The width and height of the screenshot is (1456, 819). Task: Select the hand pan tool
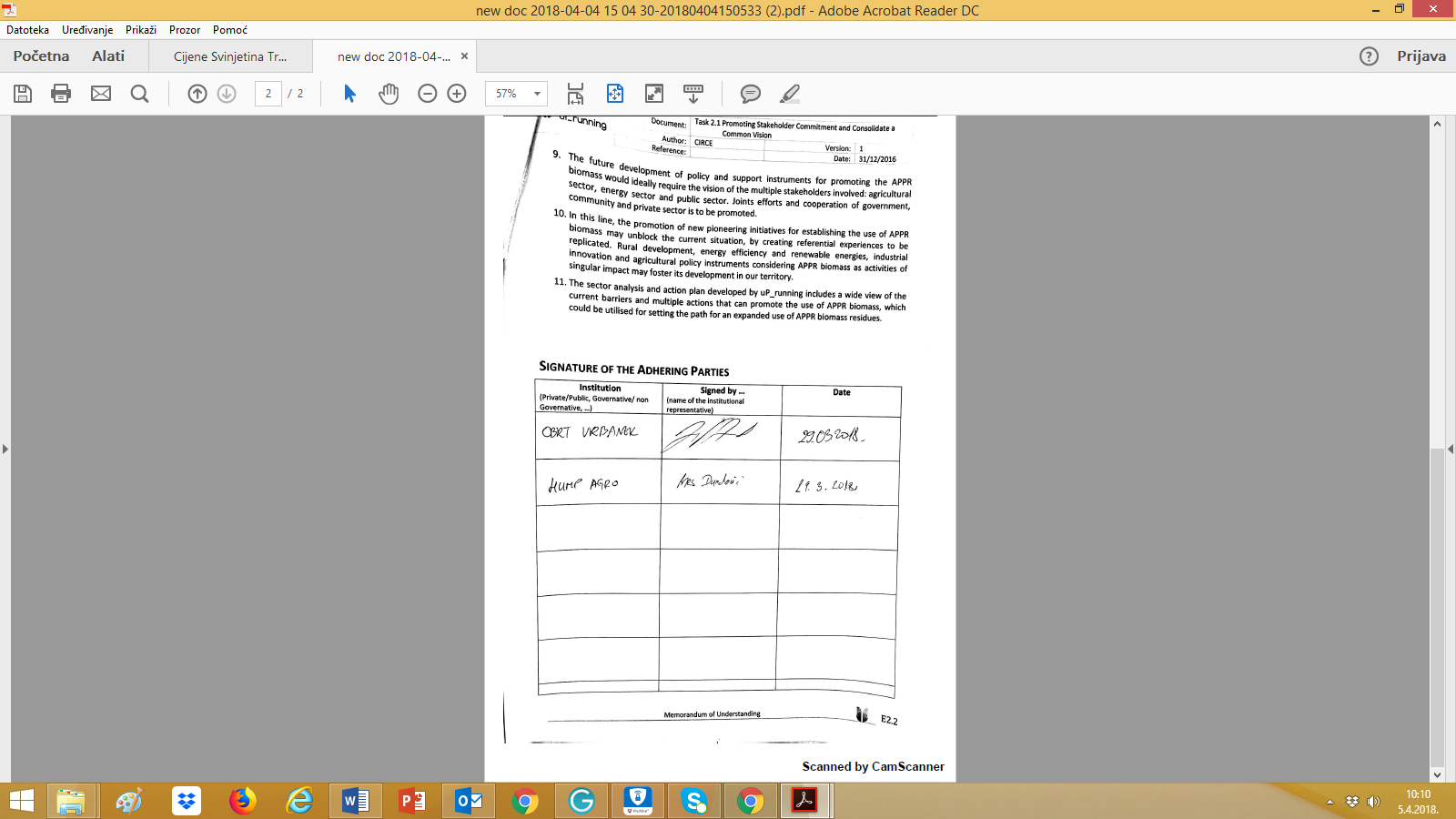click(389, 94)
